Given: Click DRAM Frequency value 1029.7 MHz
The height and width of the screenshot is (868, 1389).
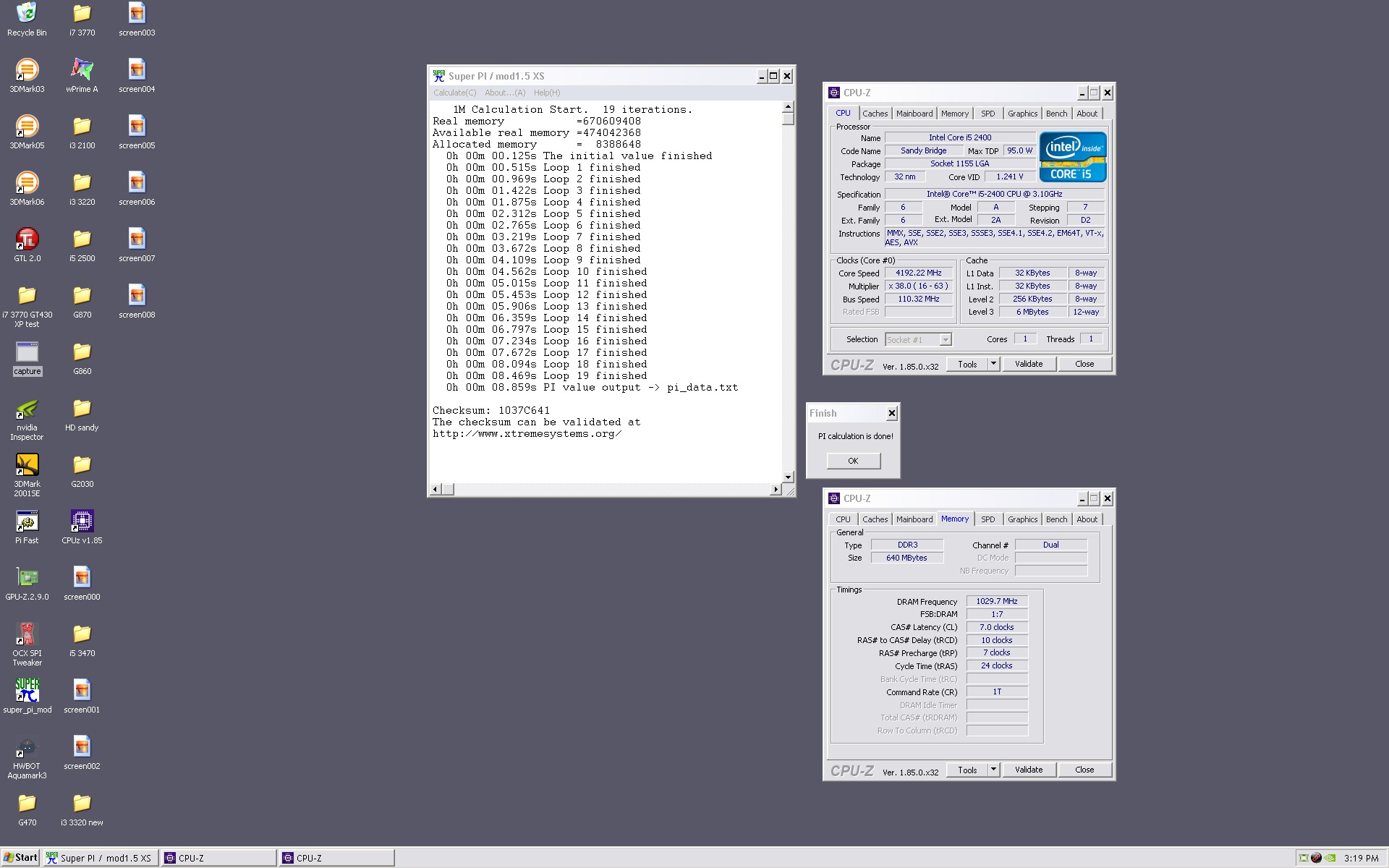Looking at the screenshot, I should (996, 601).
